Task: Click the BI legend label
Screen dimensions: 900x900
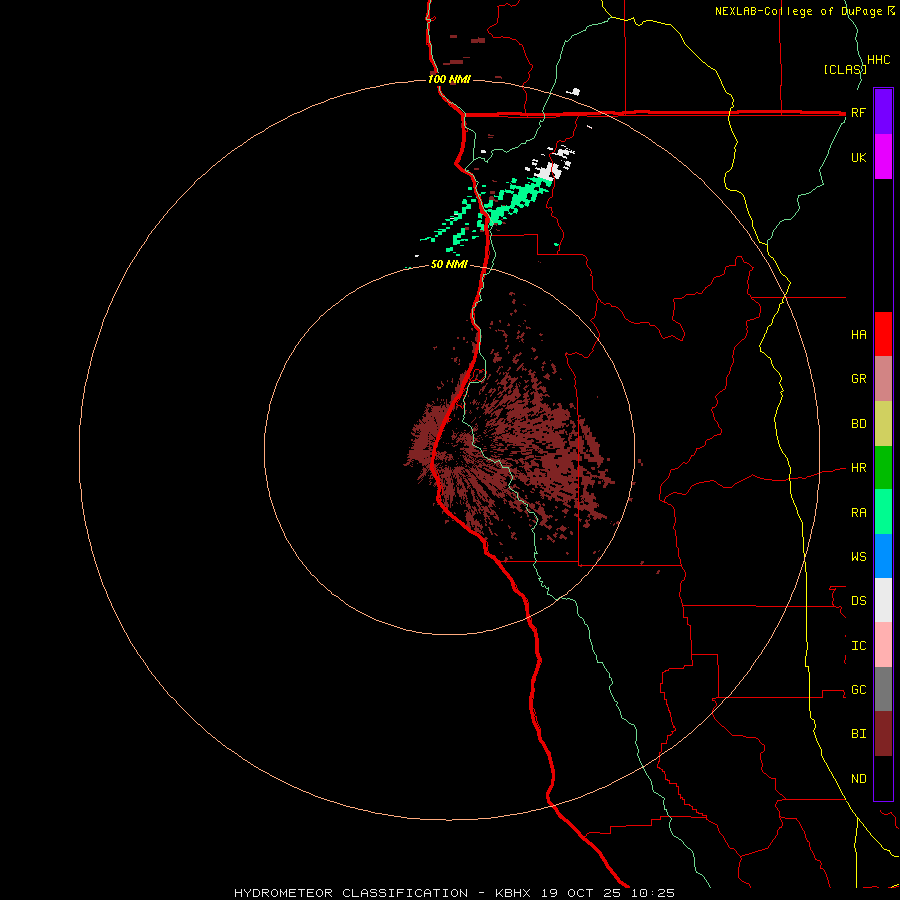Action: [x=858, y=734]
